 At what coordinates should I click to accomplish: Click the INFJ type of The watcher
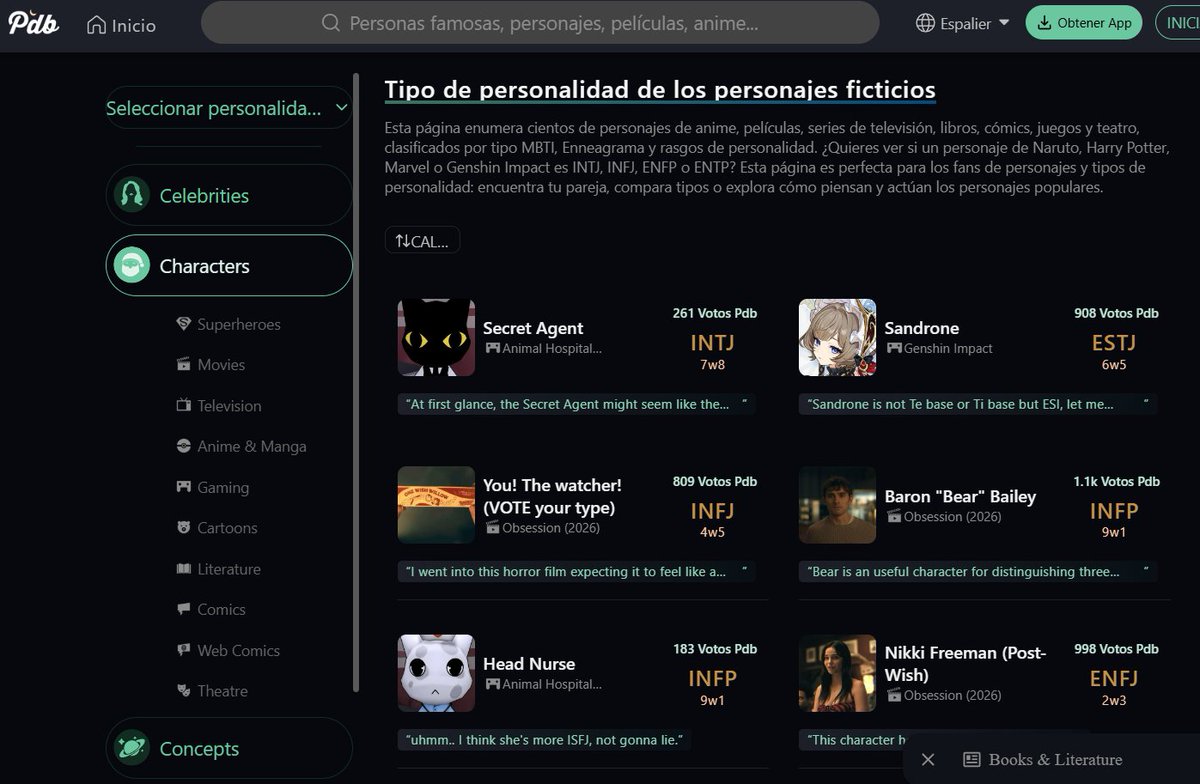(712, 511)
